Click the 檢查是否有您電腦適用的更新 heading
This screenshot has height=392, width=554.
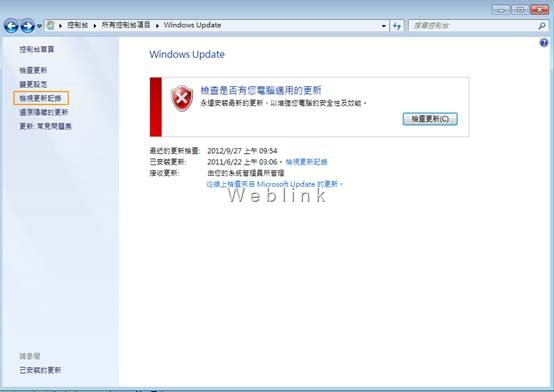click(261, 90)
